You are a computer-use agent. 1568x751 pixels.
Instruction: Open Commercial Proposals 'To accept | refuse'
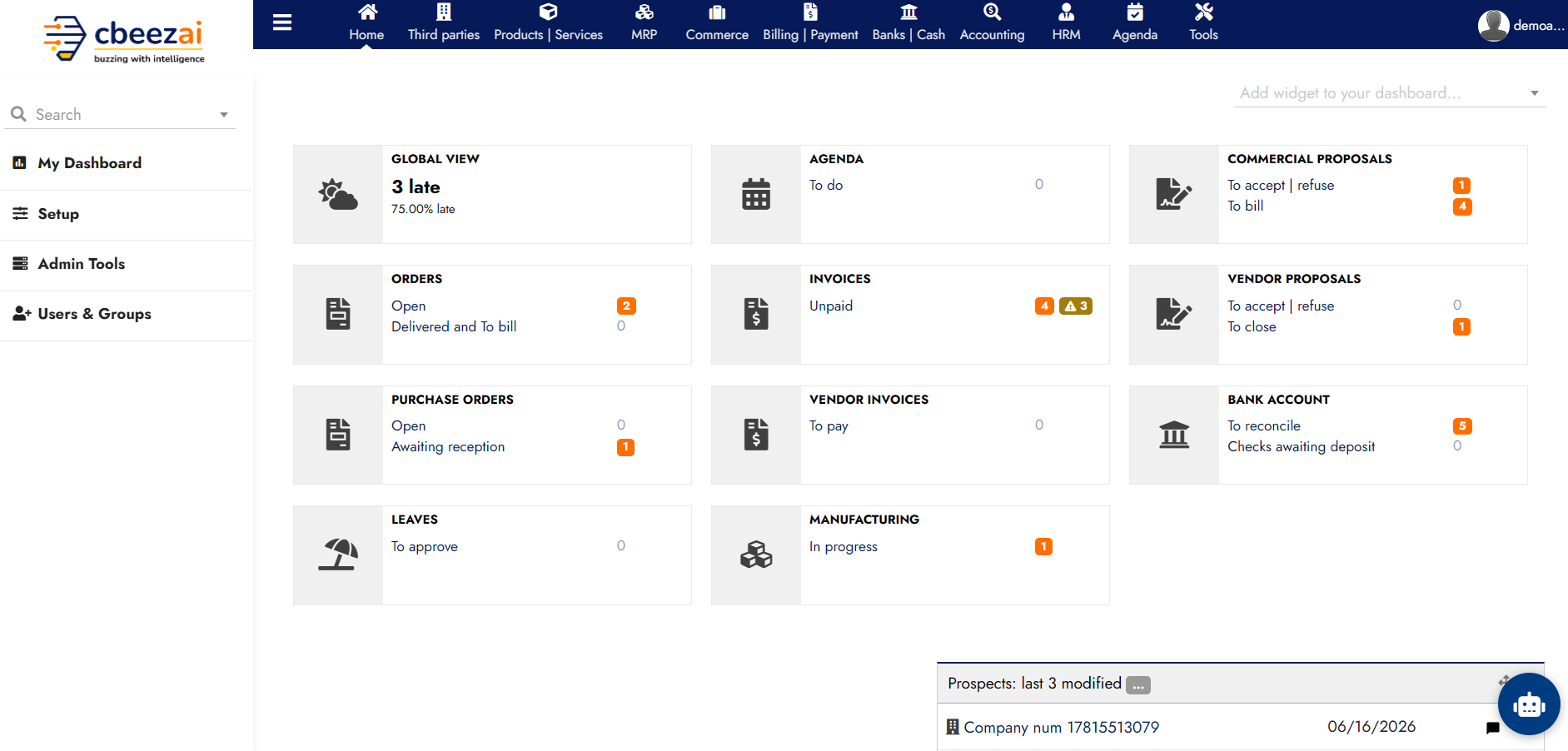(x=1281, y=186)
